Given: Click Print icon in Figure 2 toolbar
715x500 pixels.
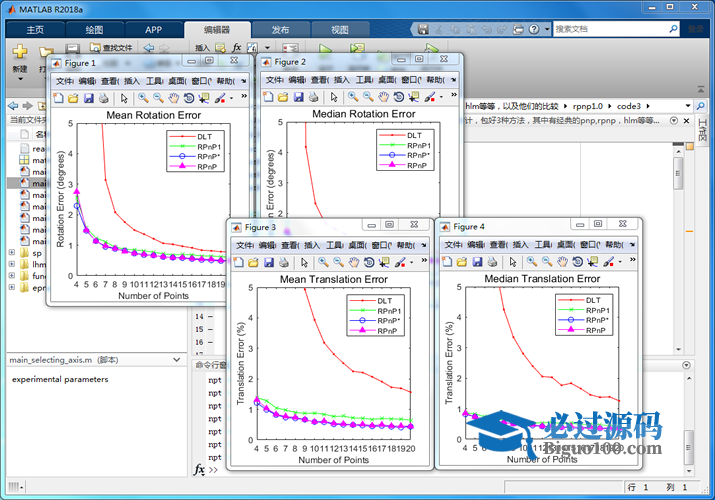Looking at the screenshot, I should click(313, 98).
